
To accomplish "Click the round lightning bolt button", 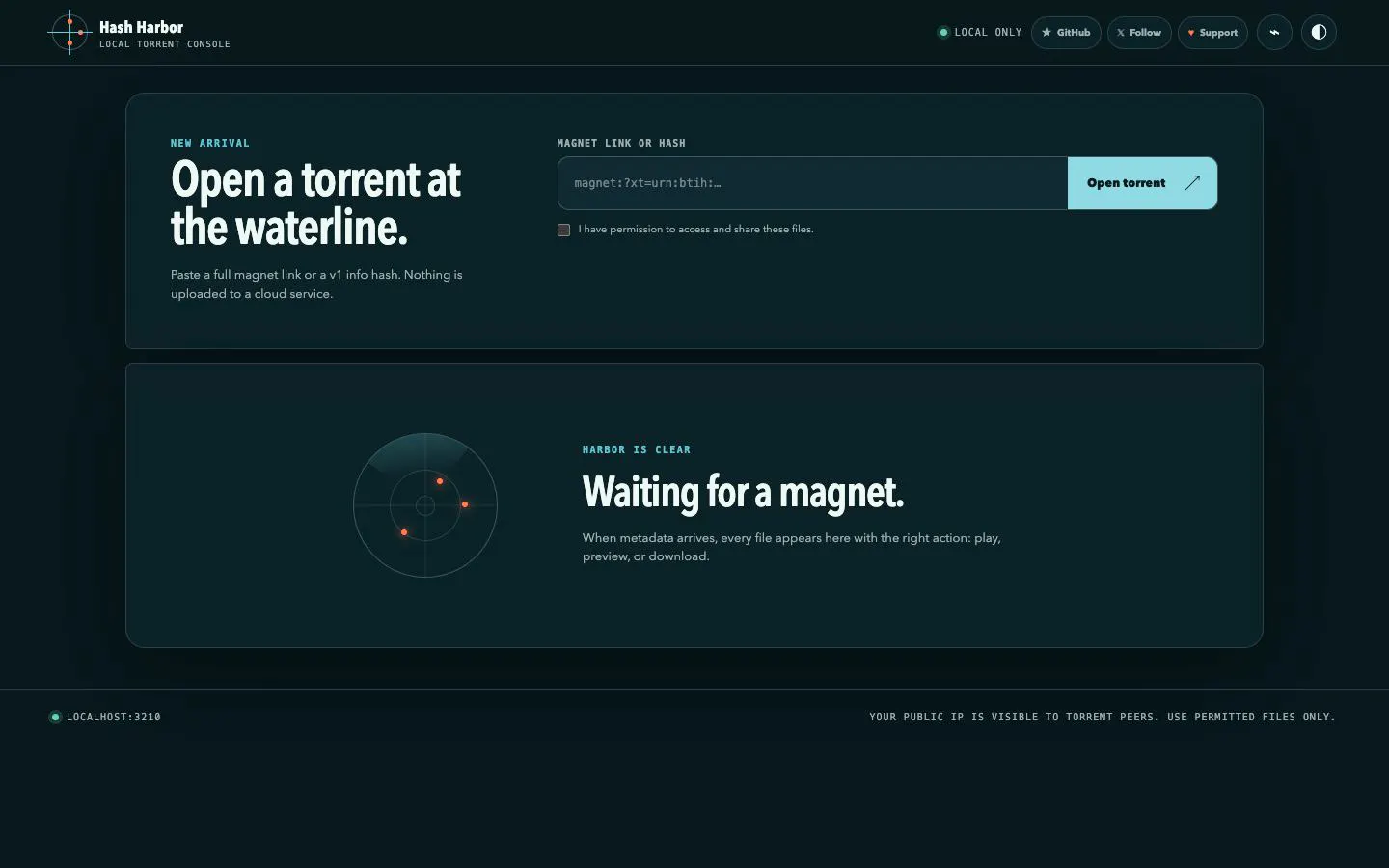I will (1274, 33).
